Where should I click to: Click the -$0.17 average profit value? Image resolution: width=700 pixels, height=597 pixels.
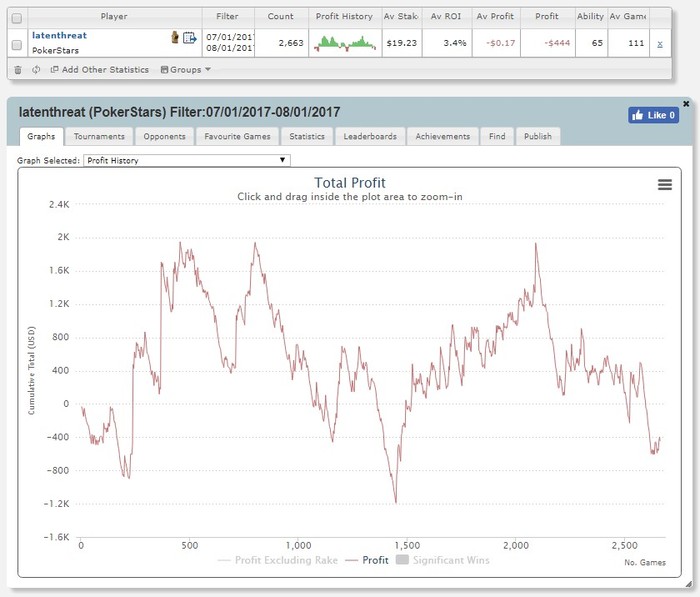[x=500, y=43]
